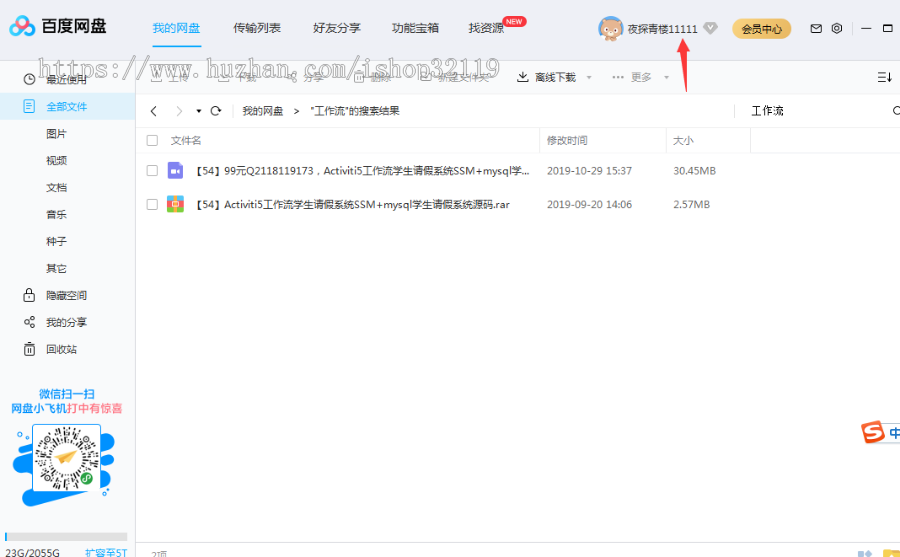Viewport: 900px width, 557px height.
Task: Click the search magnifier icon
Action: [x=896, y=111]
